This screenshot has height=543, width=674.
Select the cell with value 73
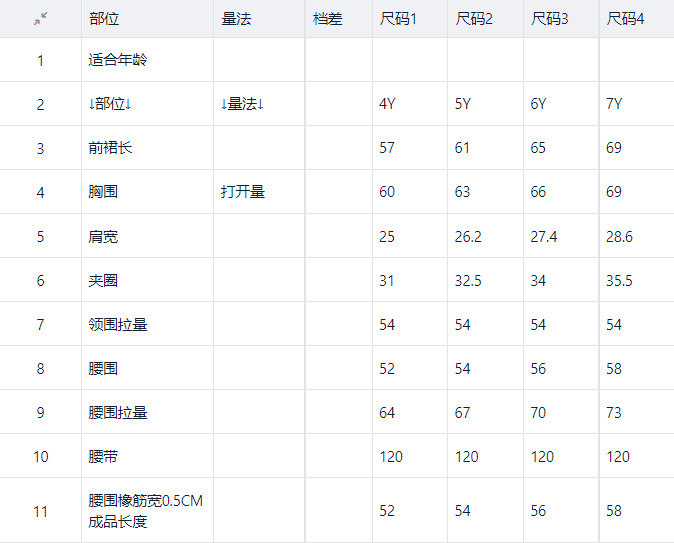click(614, 412)
